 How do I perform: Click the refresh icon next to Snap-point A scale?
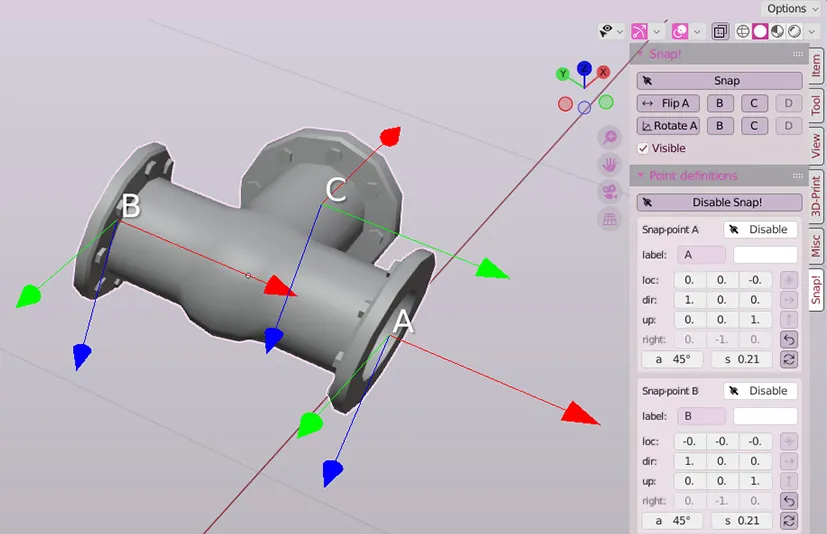click(789, 360)
